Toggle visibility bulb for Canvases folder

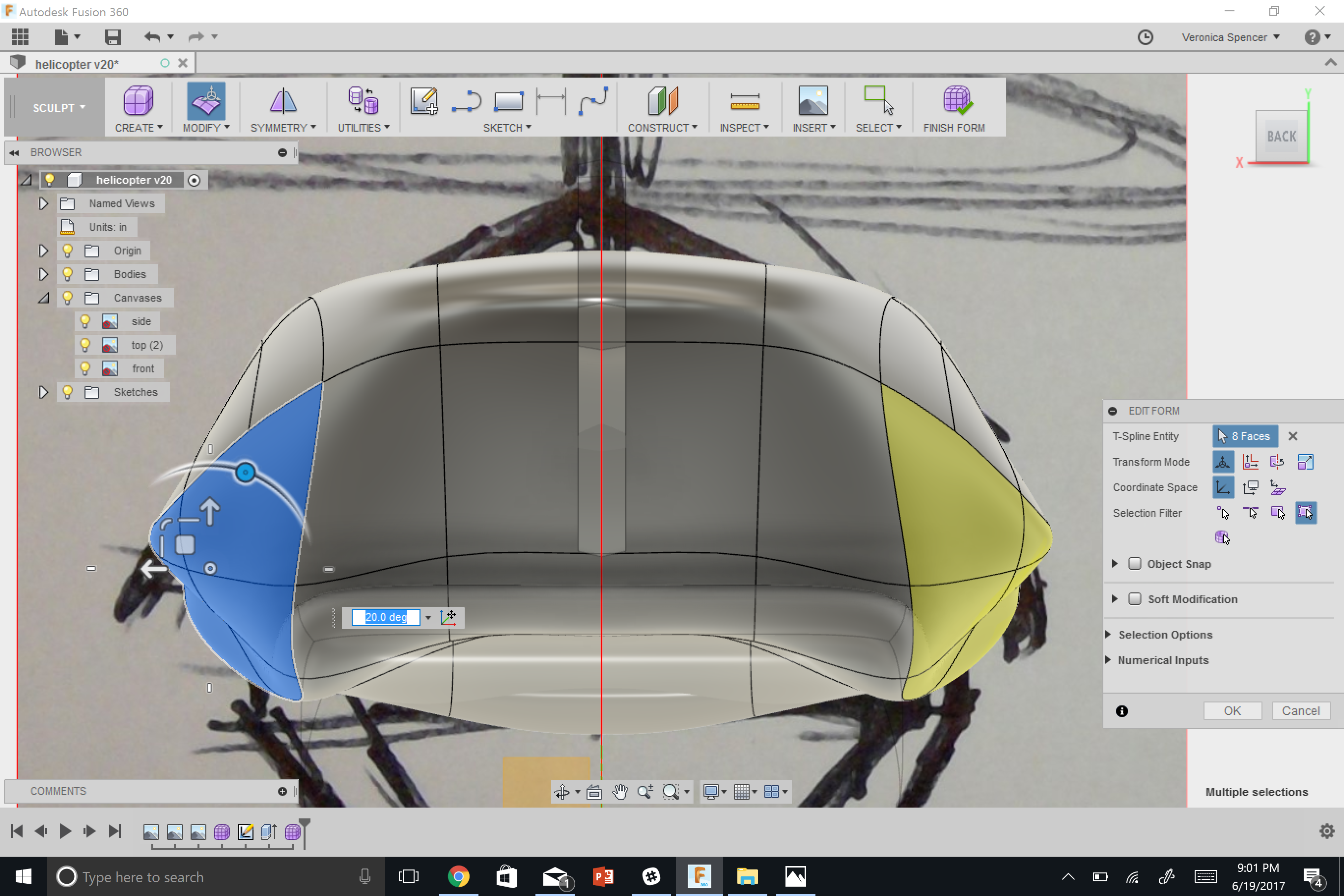point(67,297)
